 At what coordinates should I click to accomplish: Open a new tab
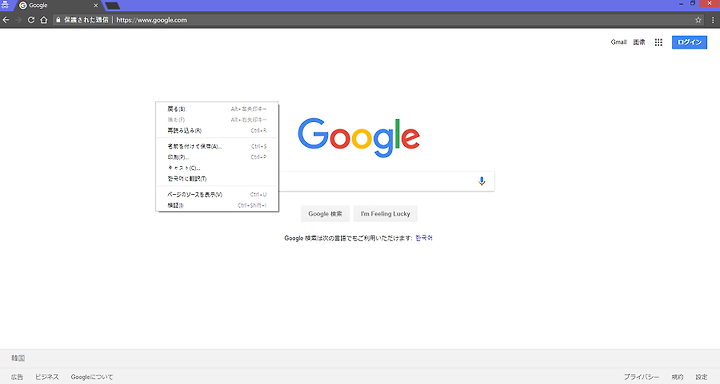click(x=112, y=6)
